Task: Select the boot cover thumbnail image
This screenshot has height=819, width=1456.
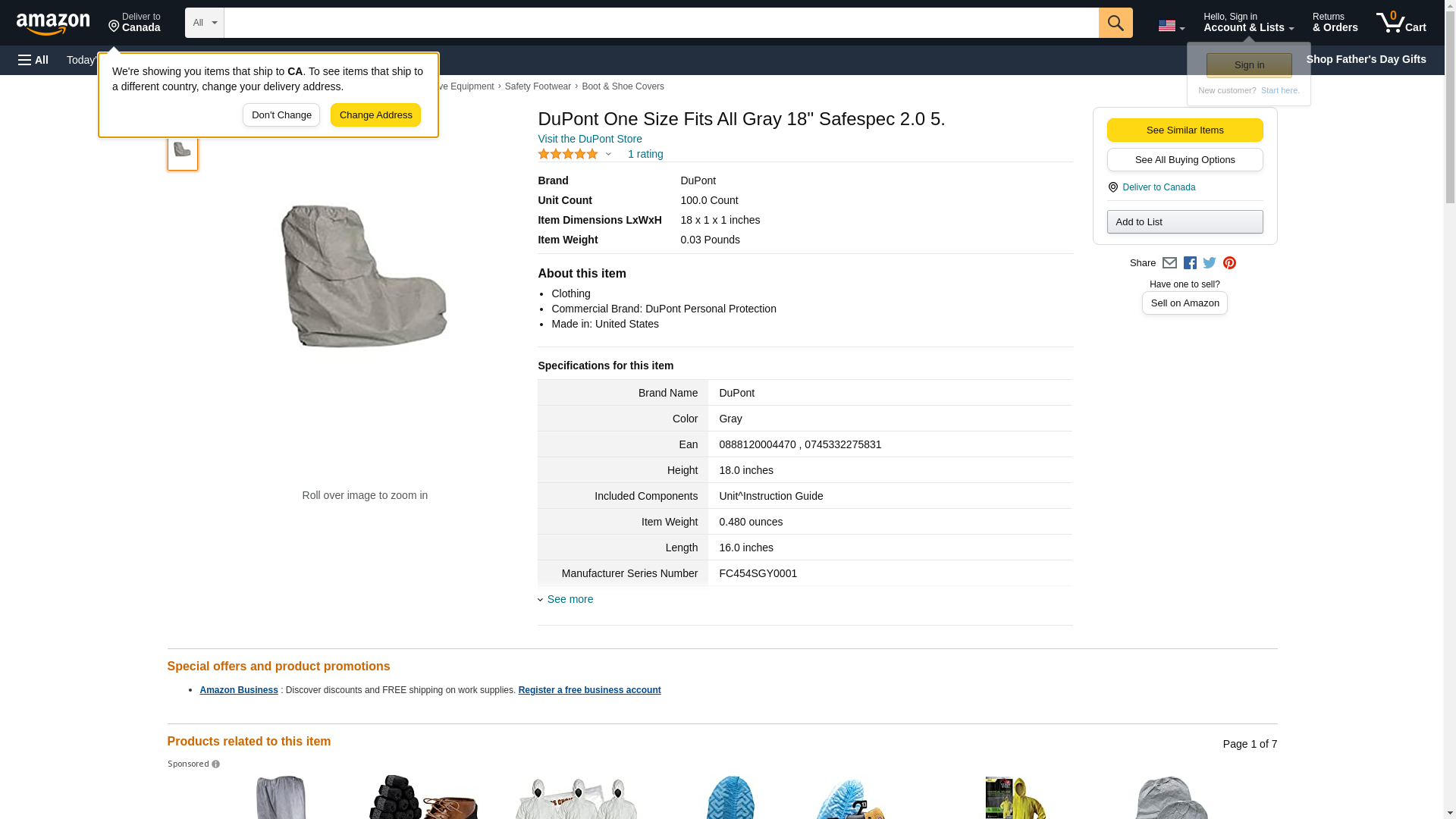Action: [182, 150]
